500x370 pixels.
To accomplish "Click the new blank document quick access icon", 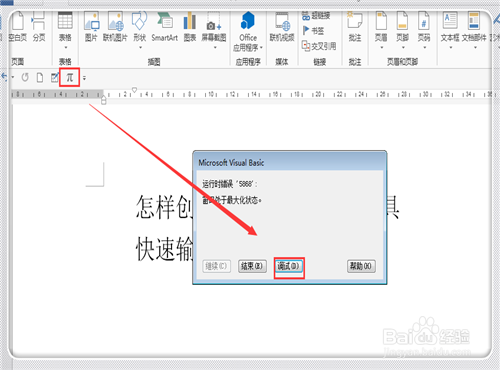I will [x=40, y=78].
